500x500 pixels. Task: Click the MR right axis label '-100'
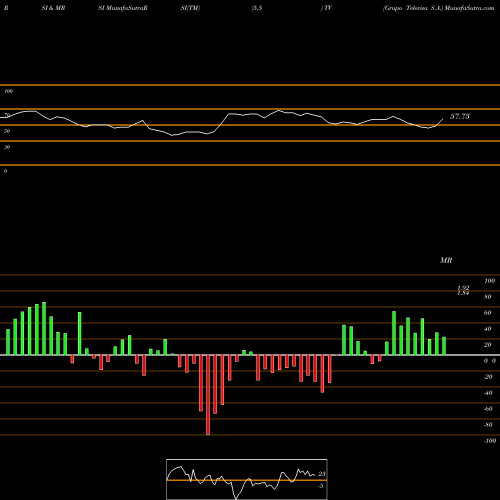click(x=490, y=441)
